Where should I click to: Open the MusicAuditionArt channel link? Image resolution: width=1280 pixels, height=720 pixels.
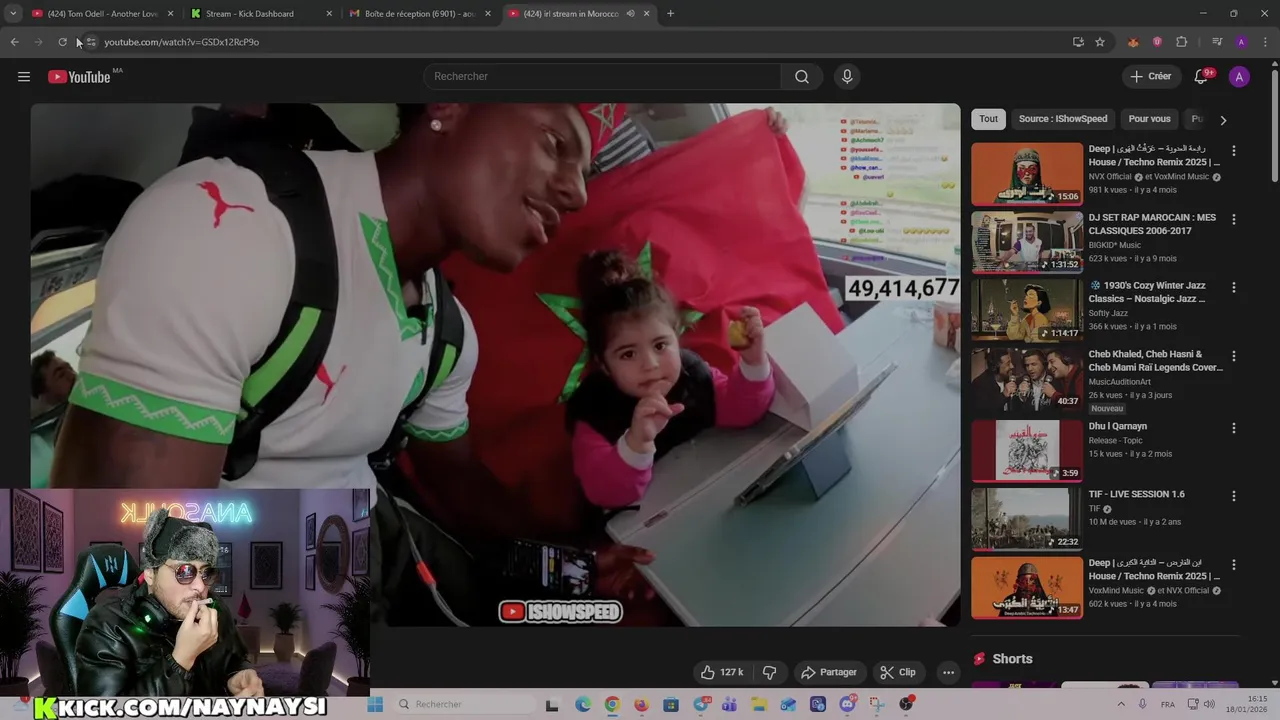tap(1119, 382)
